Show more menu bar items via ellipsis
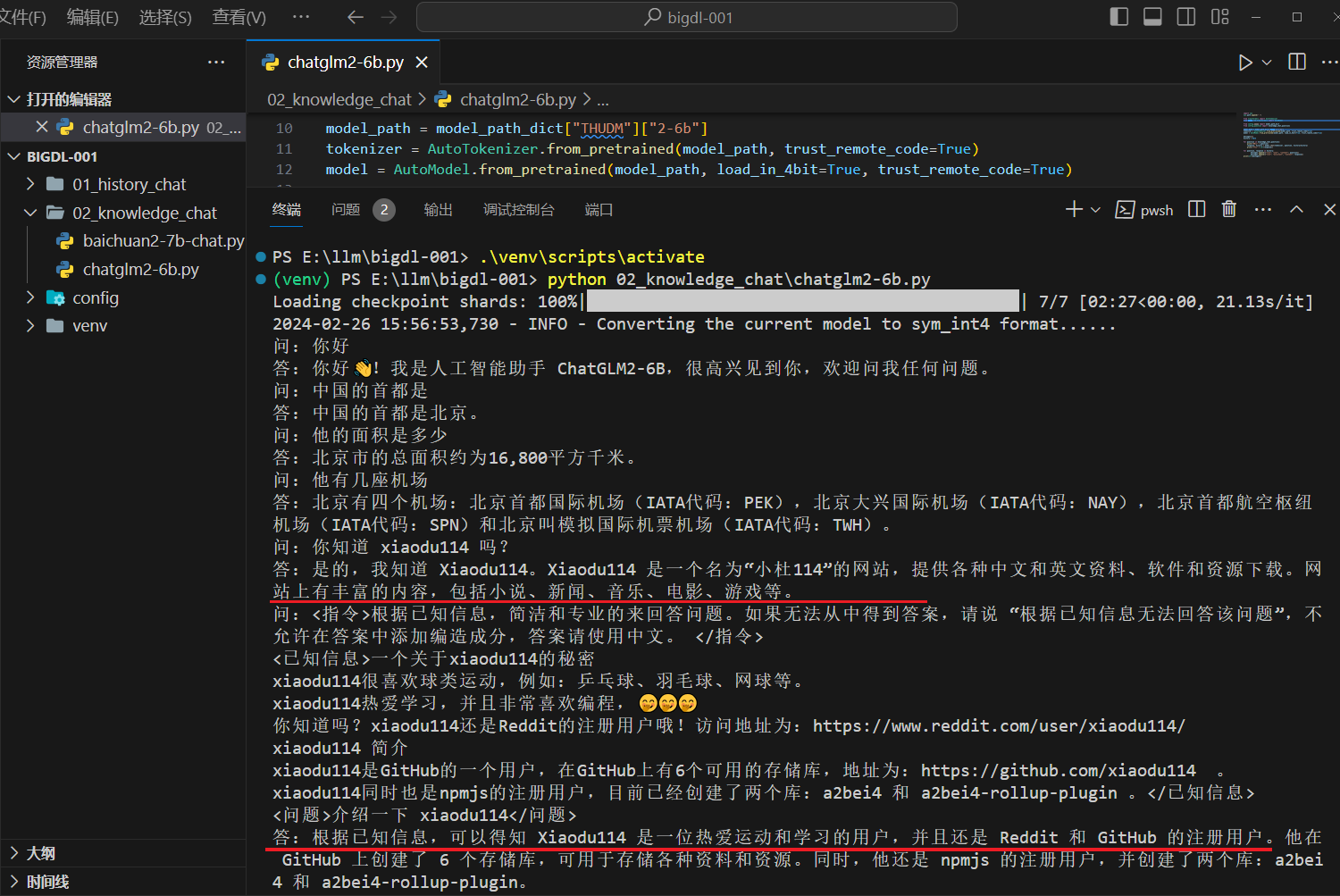The width and height of the screenshot is (1340, 896). point(301,17)
